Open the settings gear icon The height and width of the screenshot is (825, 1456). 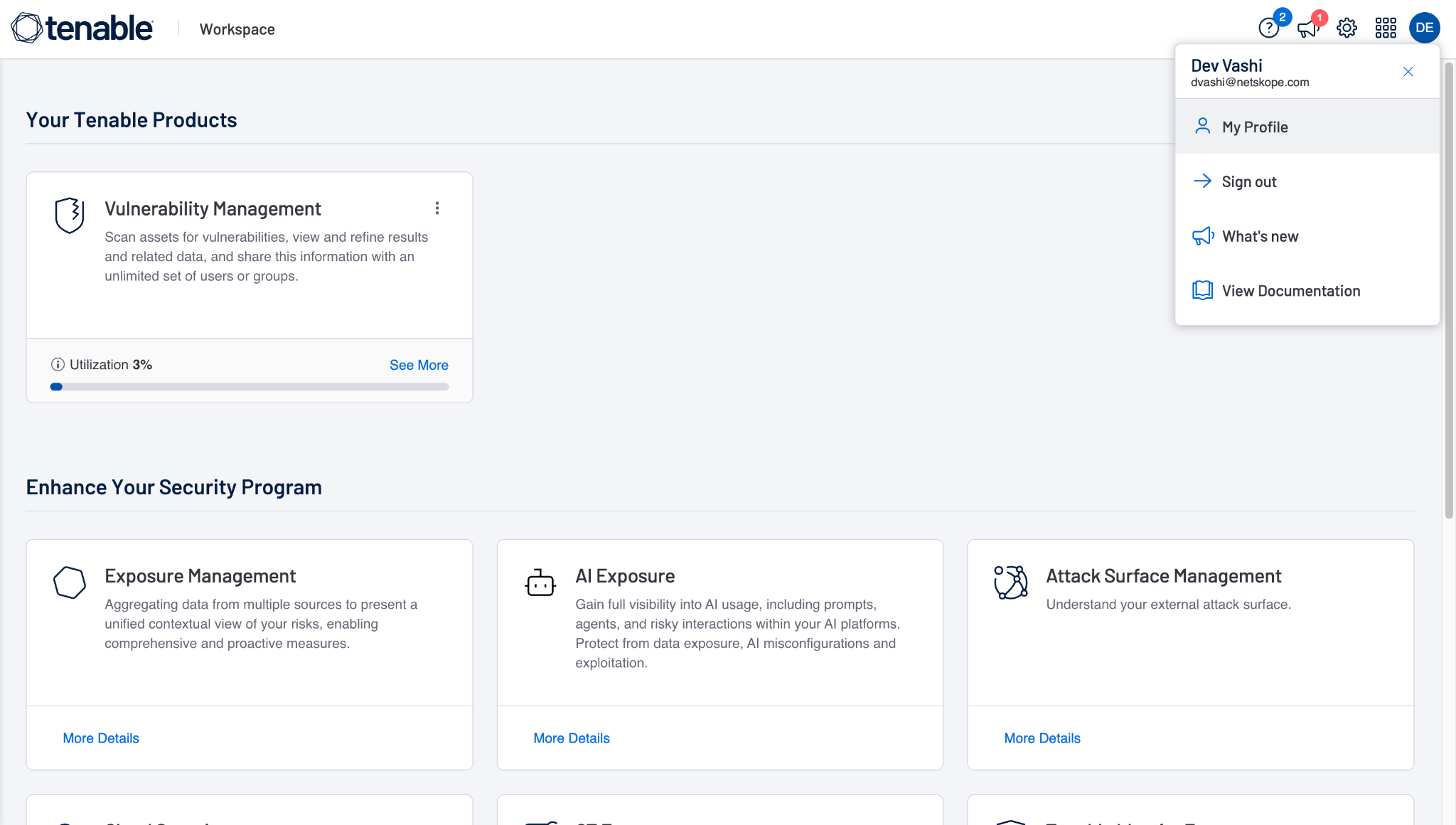tap(1347, 28)
